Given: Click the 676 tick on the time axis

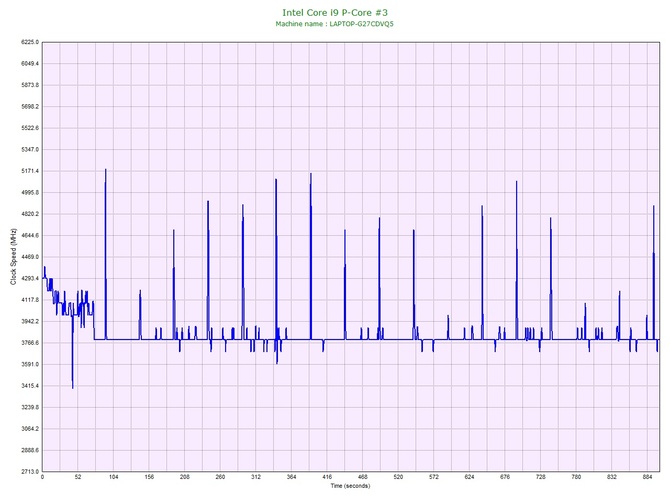Looking at the screenshot, I should [x=505, y=477].
